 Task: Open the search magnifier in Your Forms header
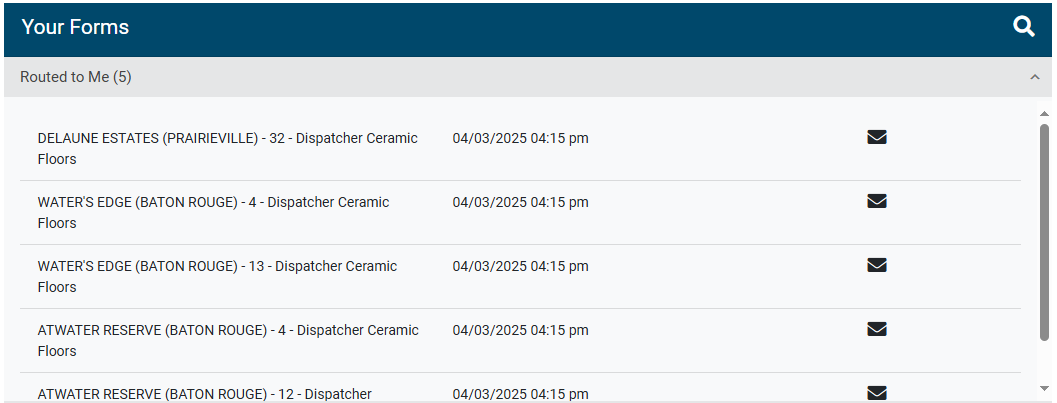tap(1023, 27)
